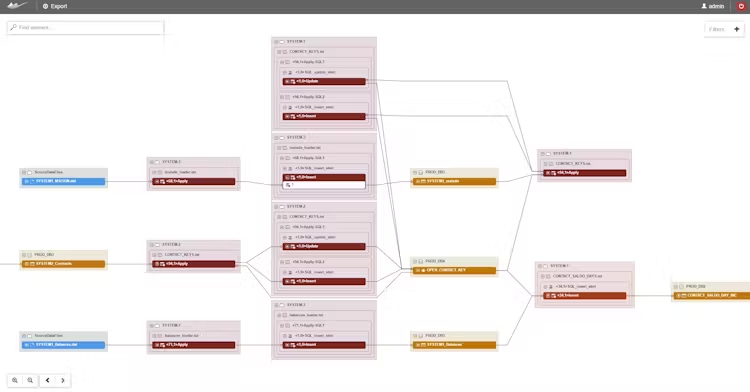Image resolution: width=750 pixels, height=392 pixels.
Task: Select the blue SYSTEM1_Balances.dat node label
Action: (56, 345)
